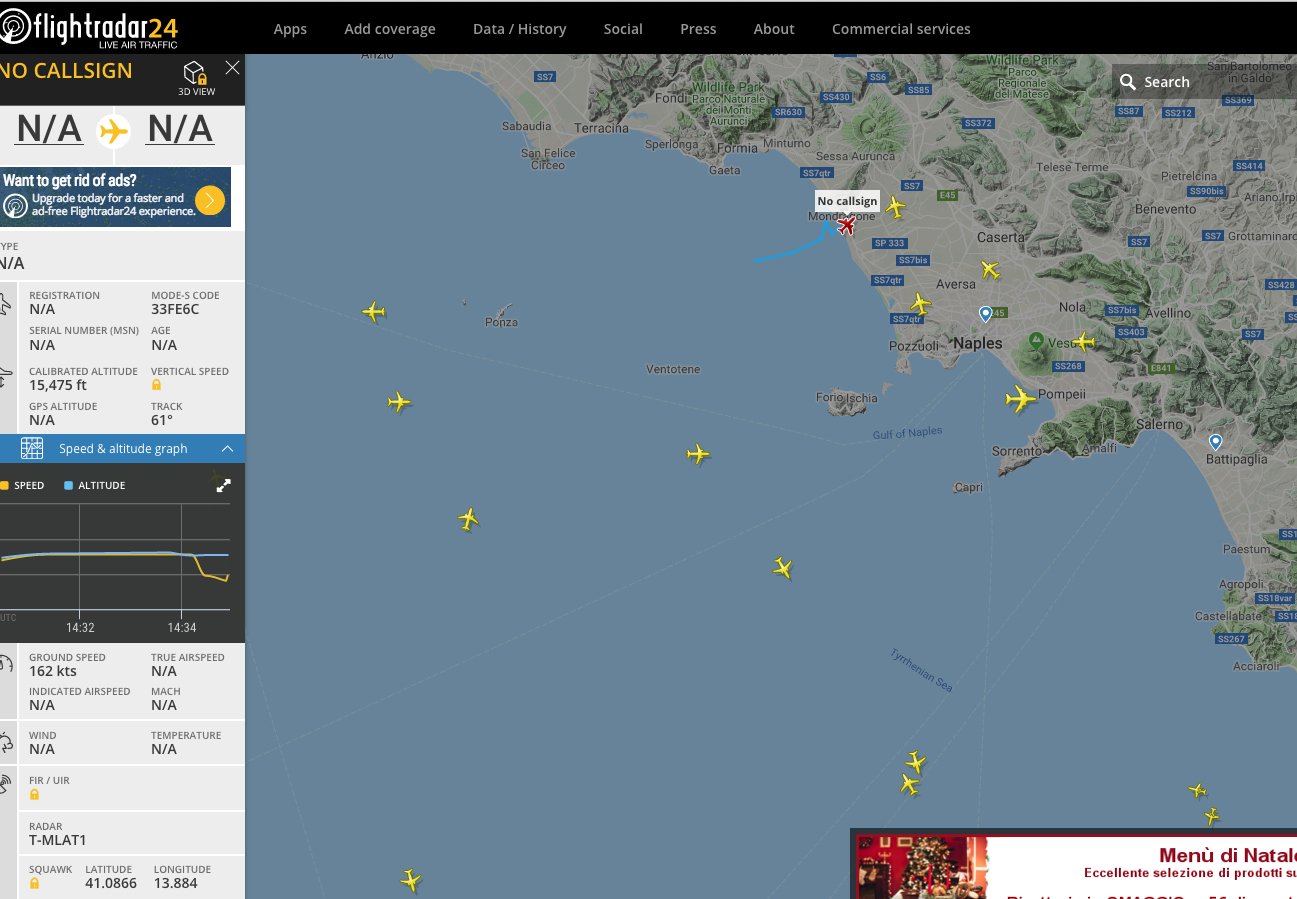Viewport: 1297px width, 899px height.
Task: Open the Commercial services menu
Action: (901, 29)
